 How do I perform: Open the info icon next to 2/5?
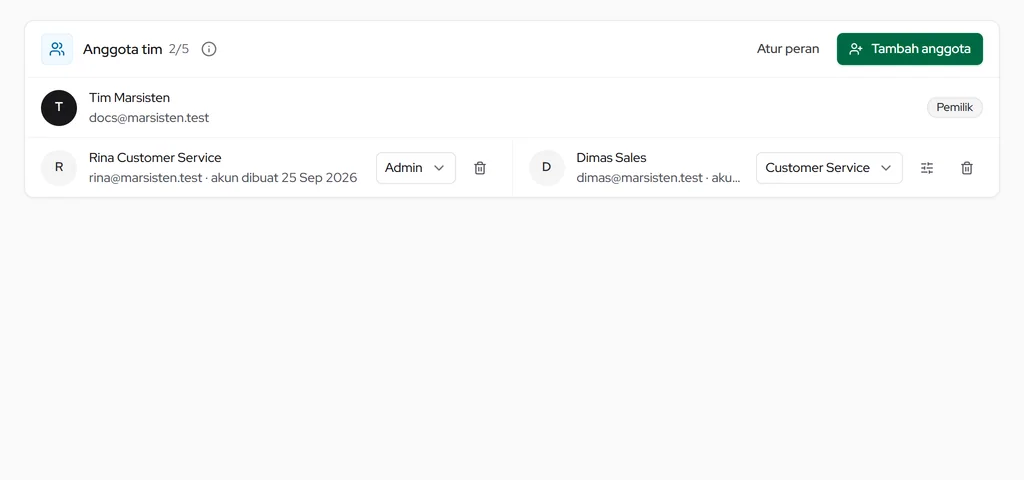point(209,49)
